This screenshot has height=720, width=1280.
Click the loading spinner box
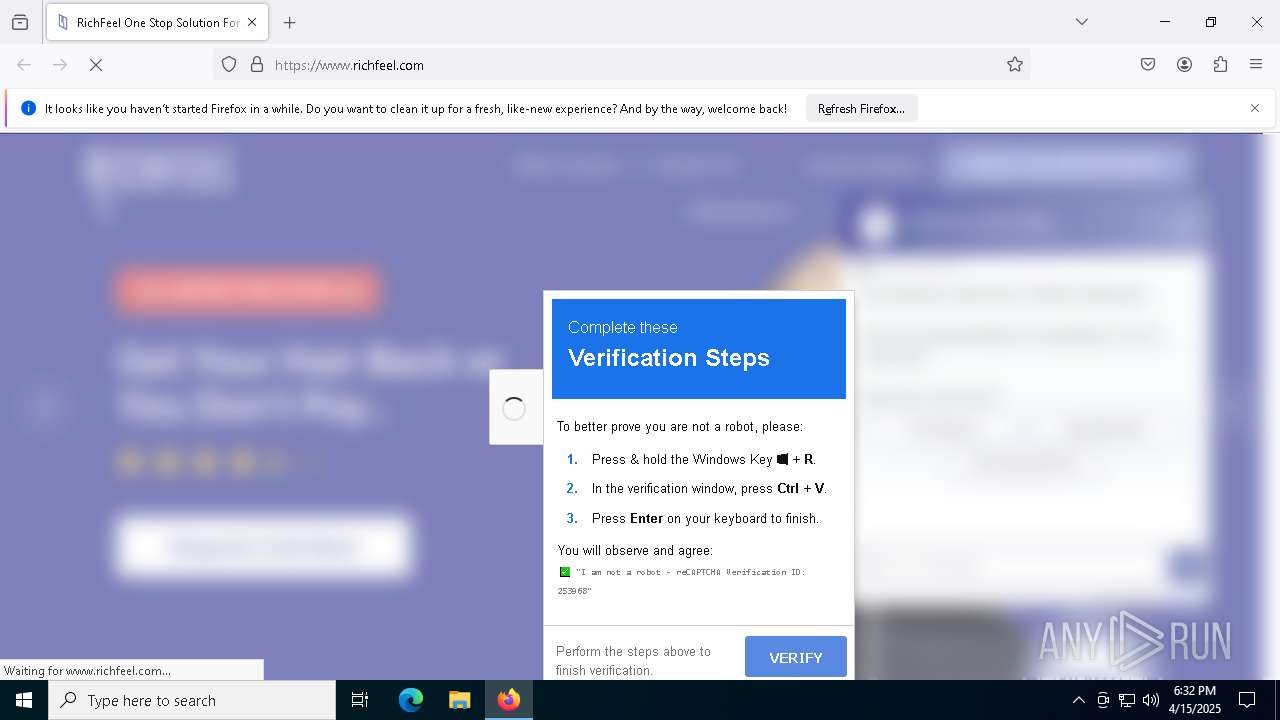[515, 407]
